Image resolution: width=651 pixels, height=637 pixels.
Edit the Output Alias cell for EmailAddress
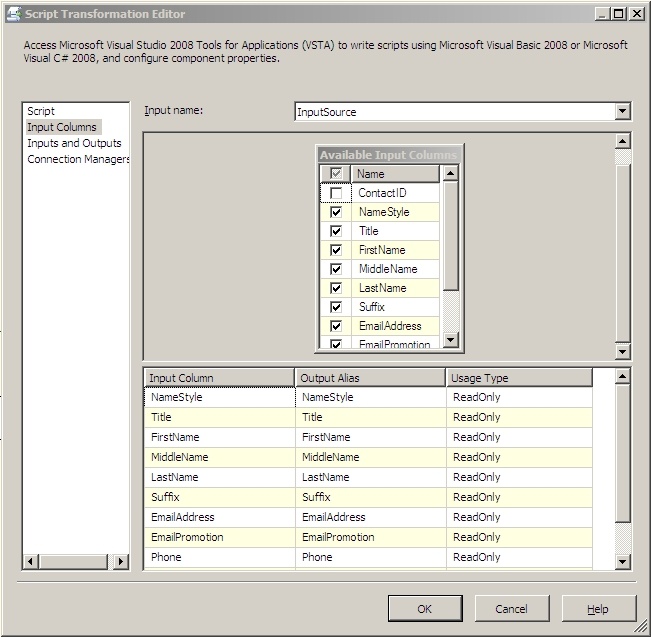371,517
